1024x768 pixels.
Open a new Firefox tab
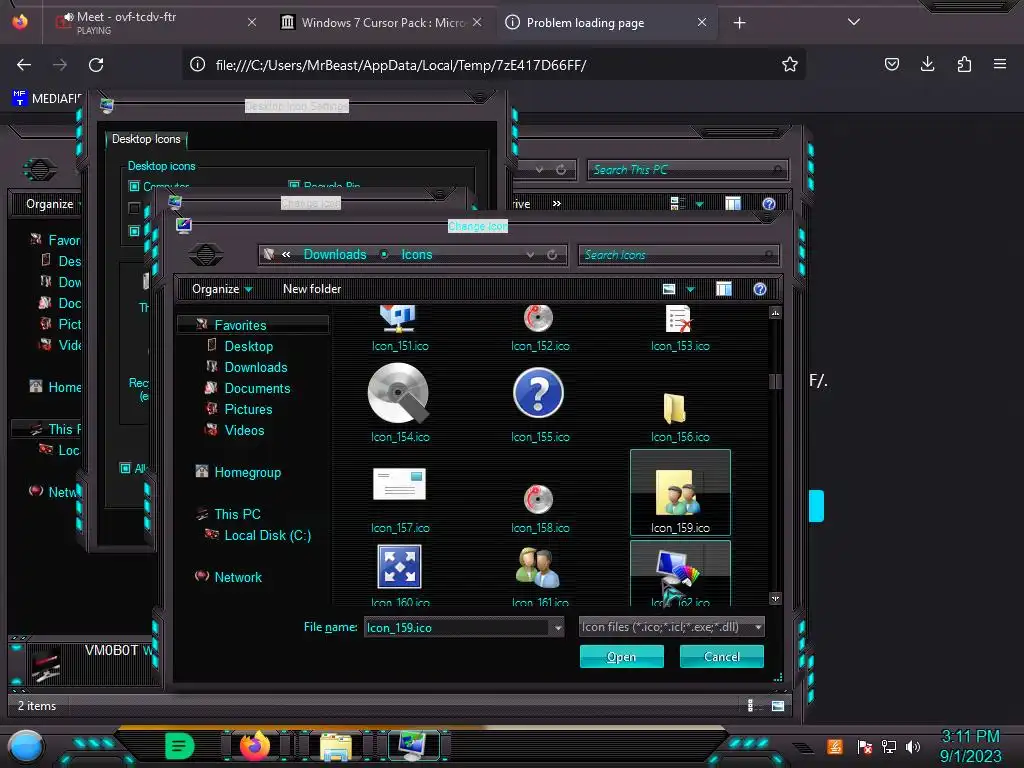pyautogui.click(x=739, y=23)
